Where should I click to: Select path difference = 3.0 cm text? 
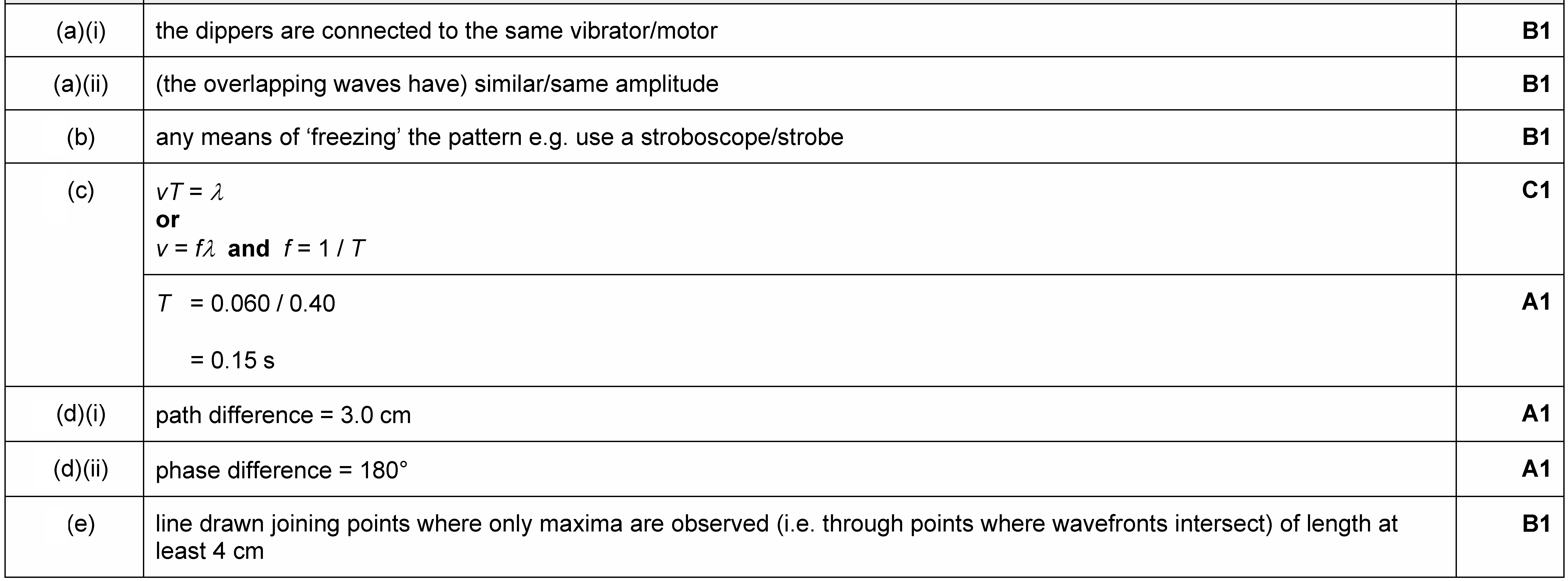pos(283,415)
